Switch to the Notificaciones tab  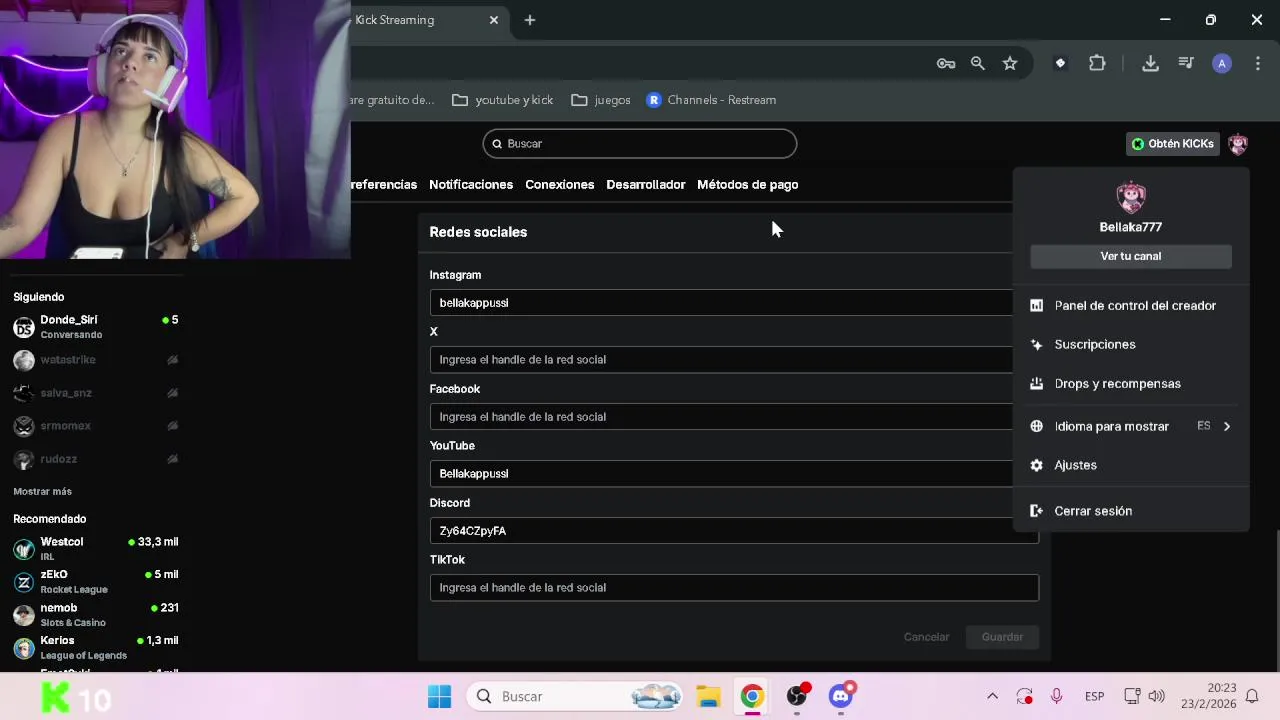tap(471, 185)
